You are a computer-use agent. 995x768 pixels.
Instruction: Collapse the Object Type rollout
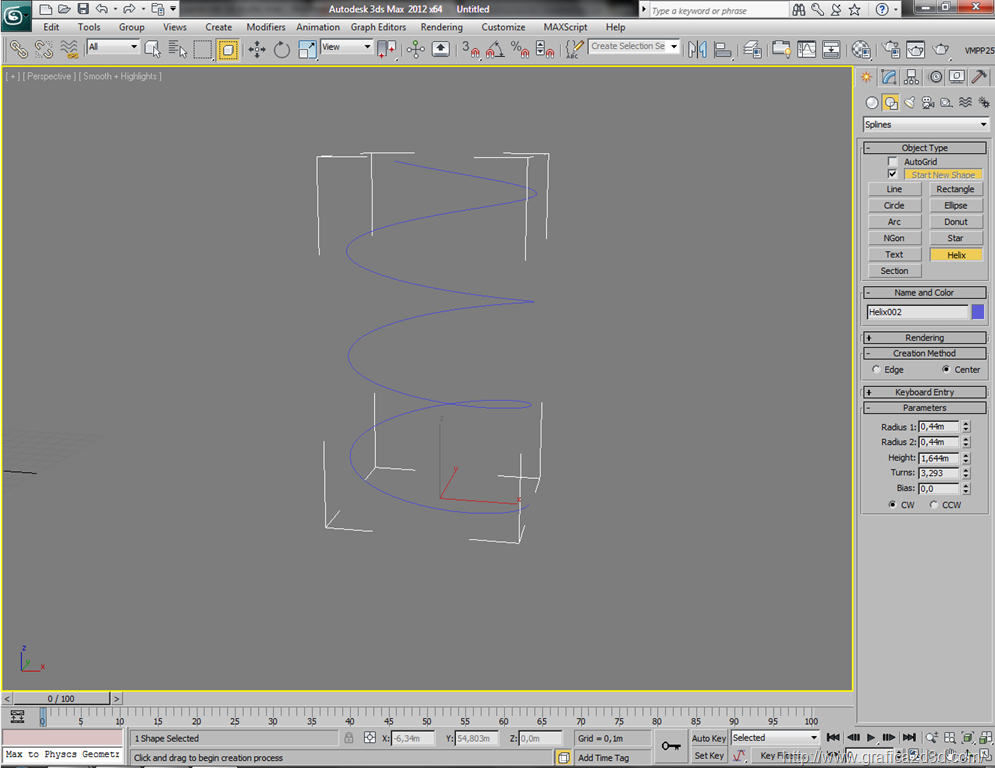[925, 148]
